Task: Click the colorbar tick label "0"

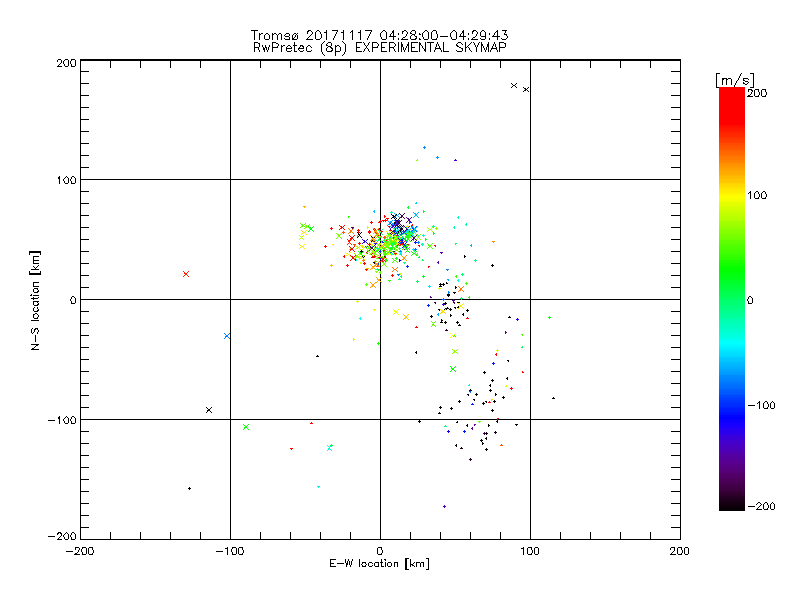Action: [750, 300]
